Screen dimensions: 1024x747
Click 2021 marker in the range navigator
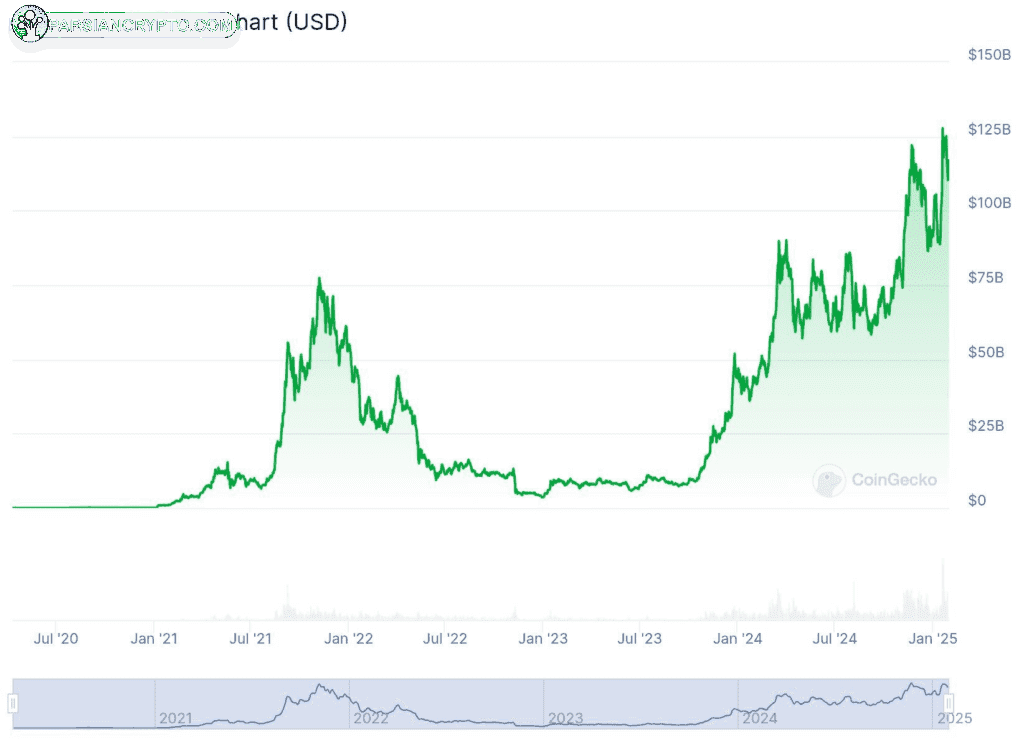pyautogui.click(x=176, y=718)
